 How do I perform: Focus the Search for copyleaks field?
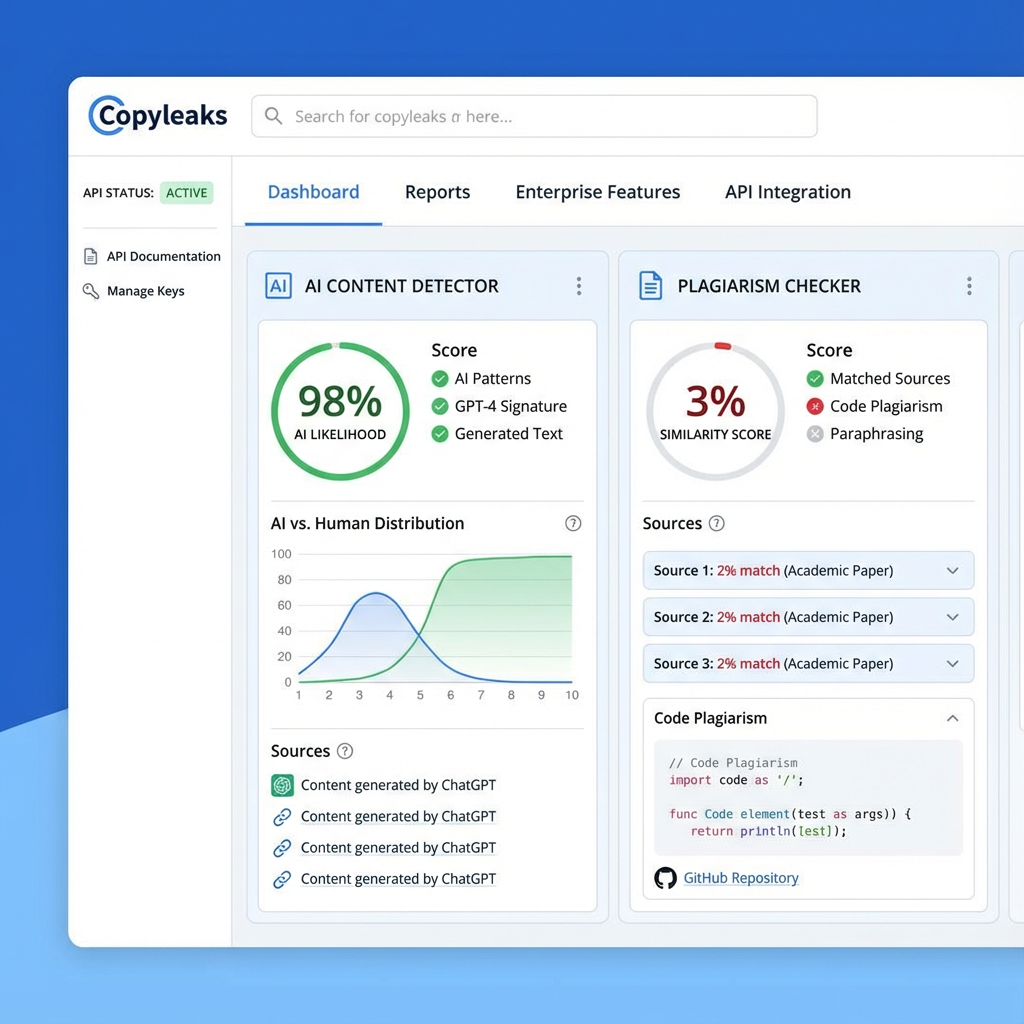[x=534, y=116]
